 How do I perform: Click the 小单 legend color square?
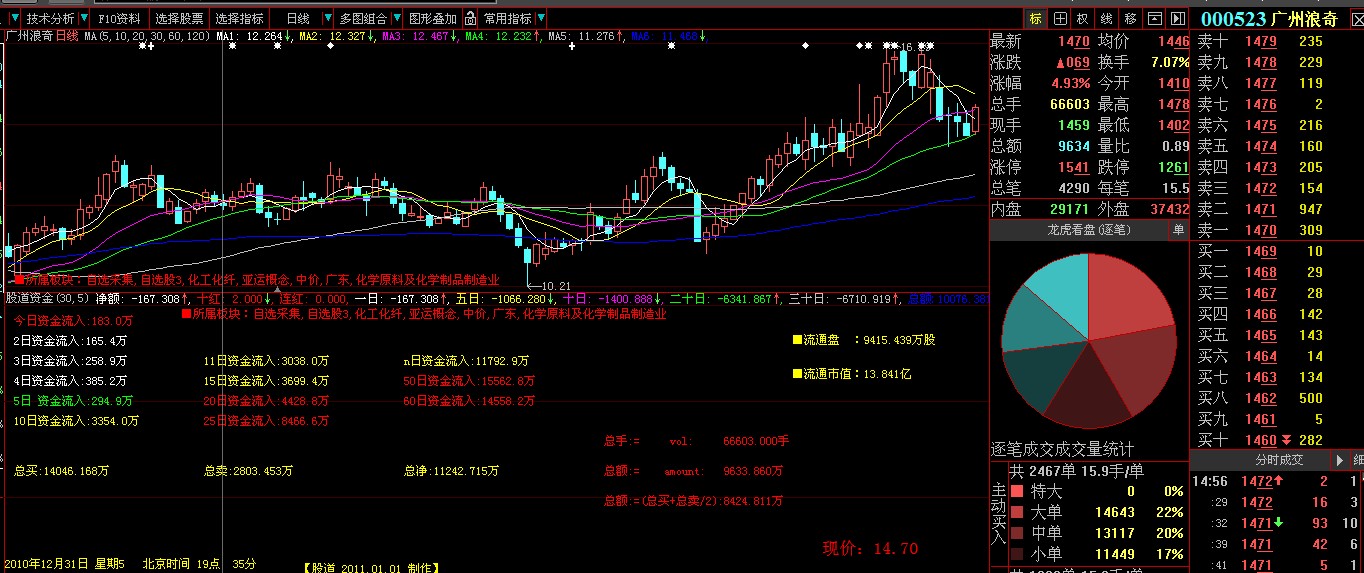(1017, 553)
